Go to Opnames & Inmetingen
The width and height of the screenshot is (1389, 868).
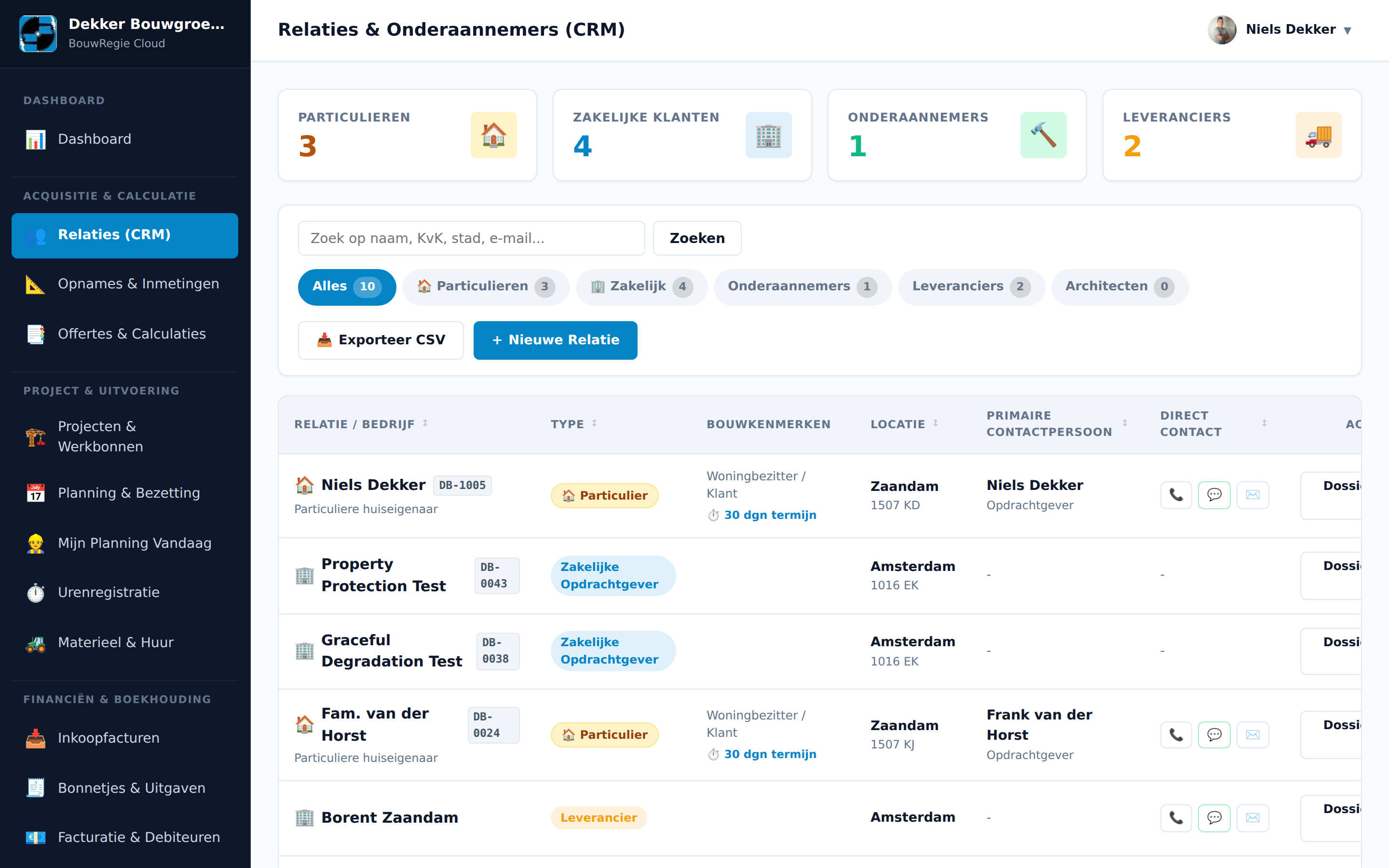[x=124, y=284]
